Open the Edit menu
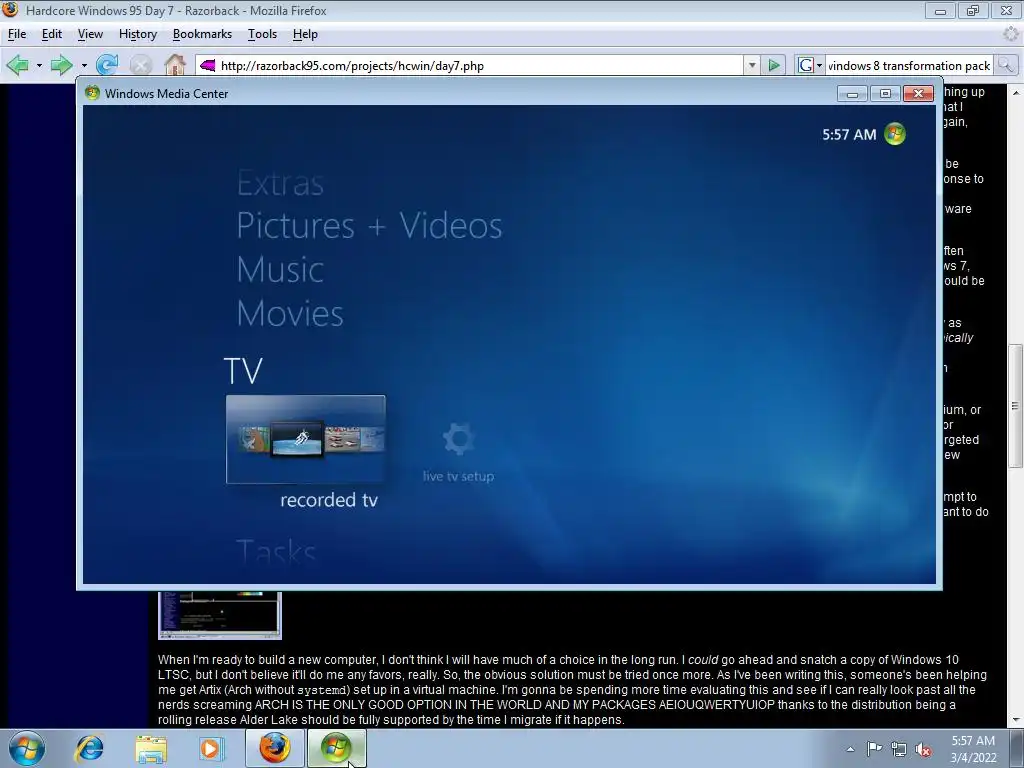 point(52,34)
